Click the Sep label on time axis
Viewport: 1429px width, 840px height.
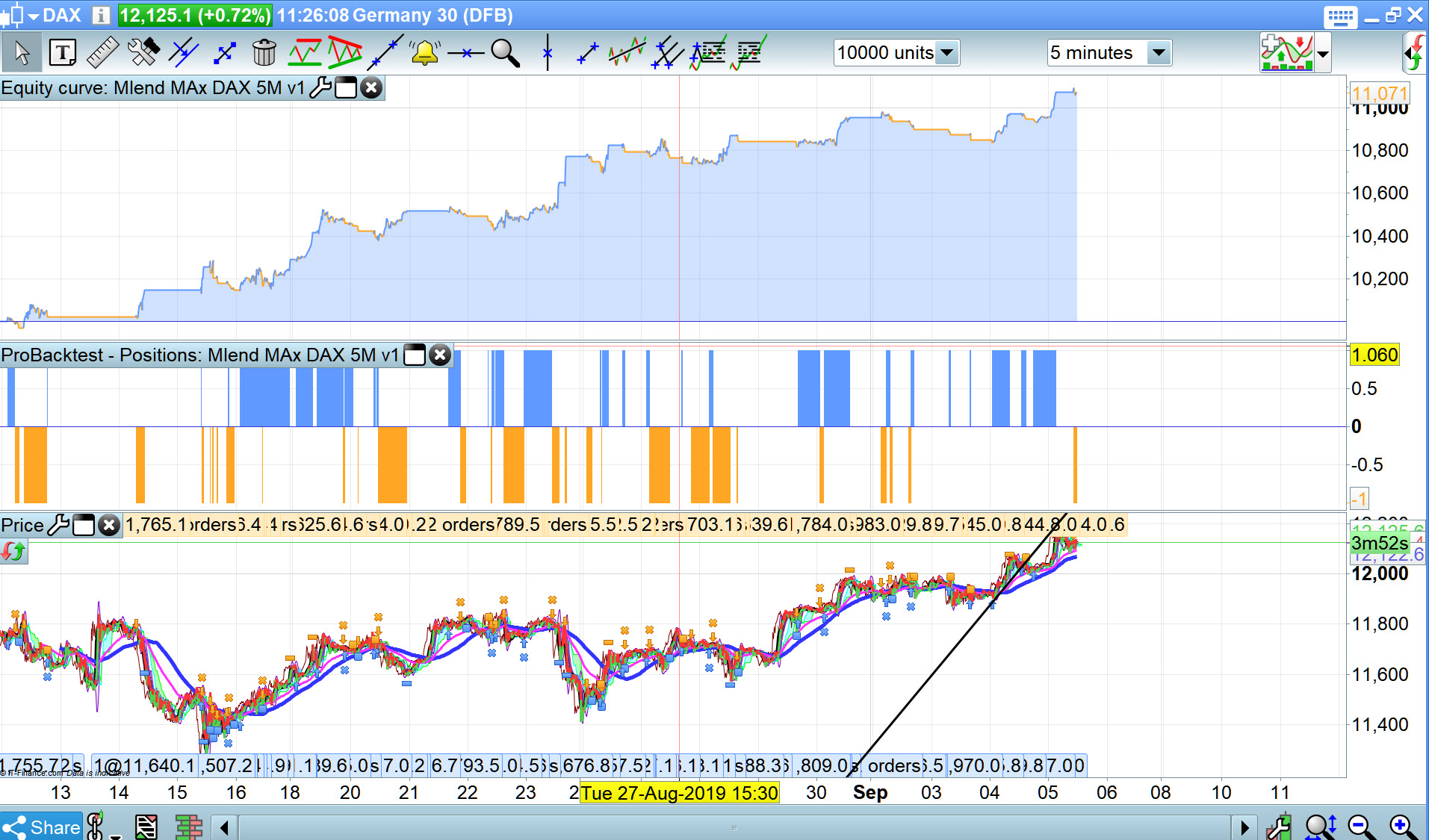point(870,793)
